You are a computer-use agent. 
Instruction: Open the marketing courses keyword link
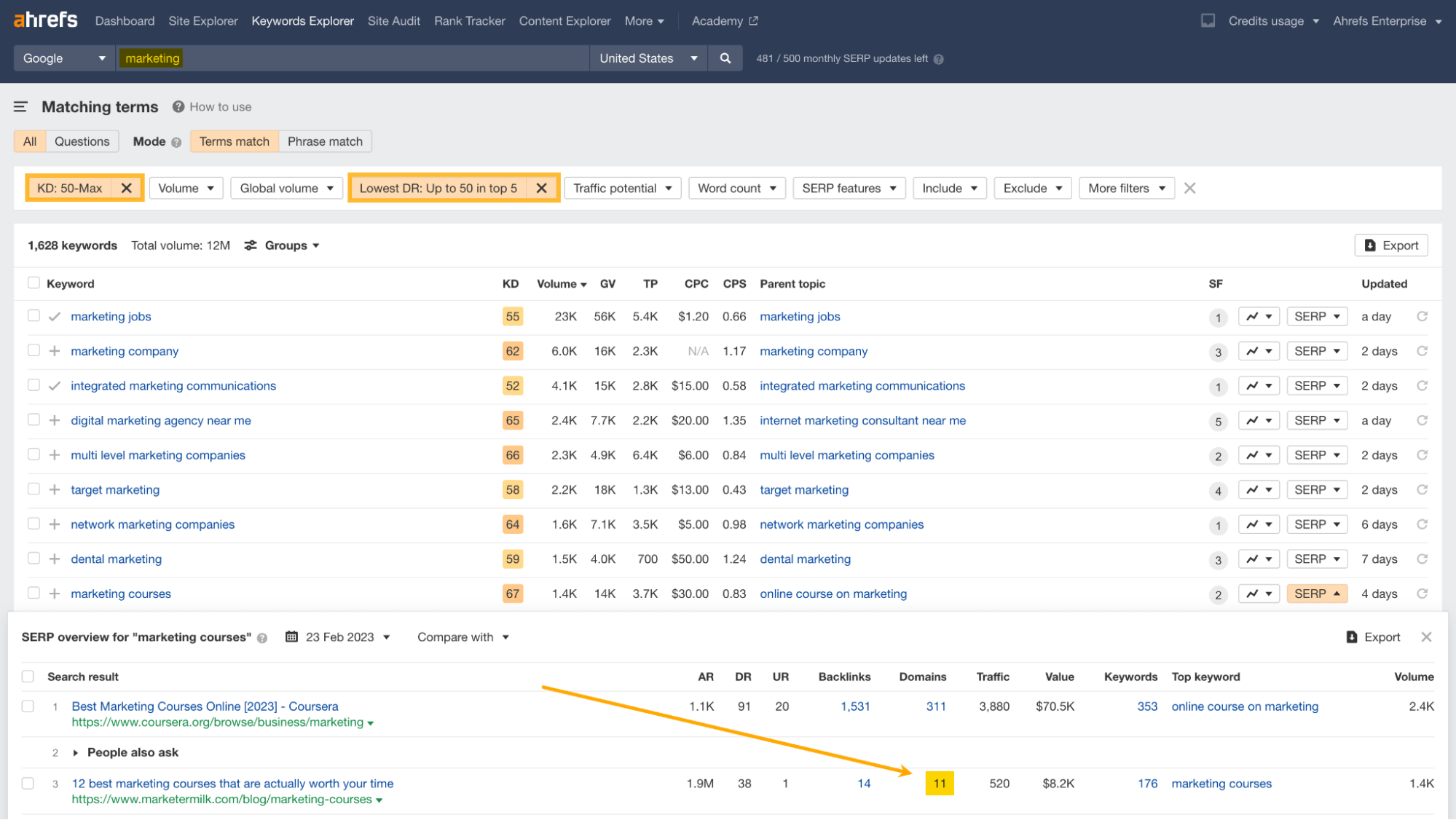(x=120, y=594)
